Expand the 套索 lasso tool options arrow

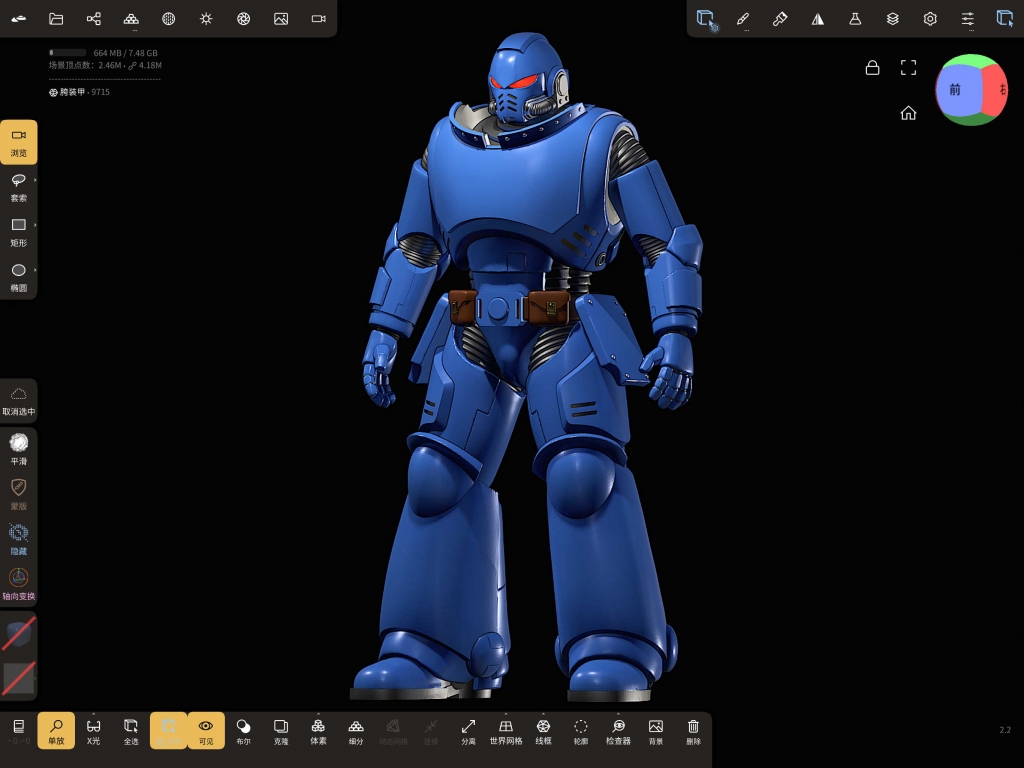pos(35,180)
